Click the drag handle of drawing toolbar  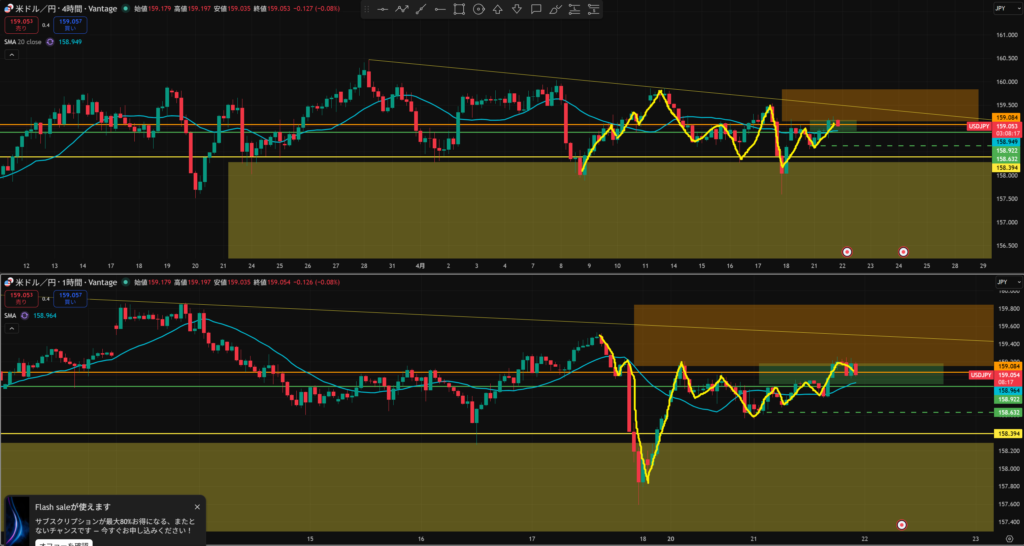(366, 9)
